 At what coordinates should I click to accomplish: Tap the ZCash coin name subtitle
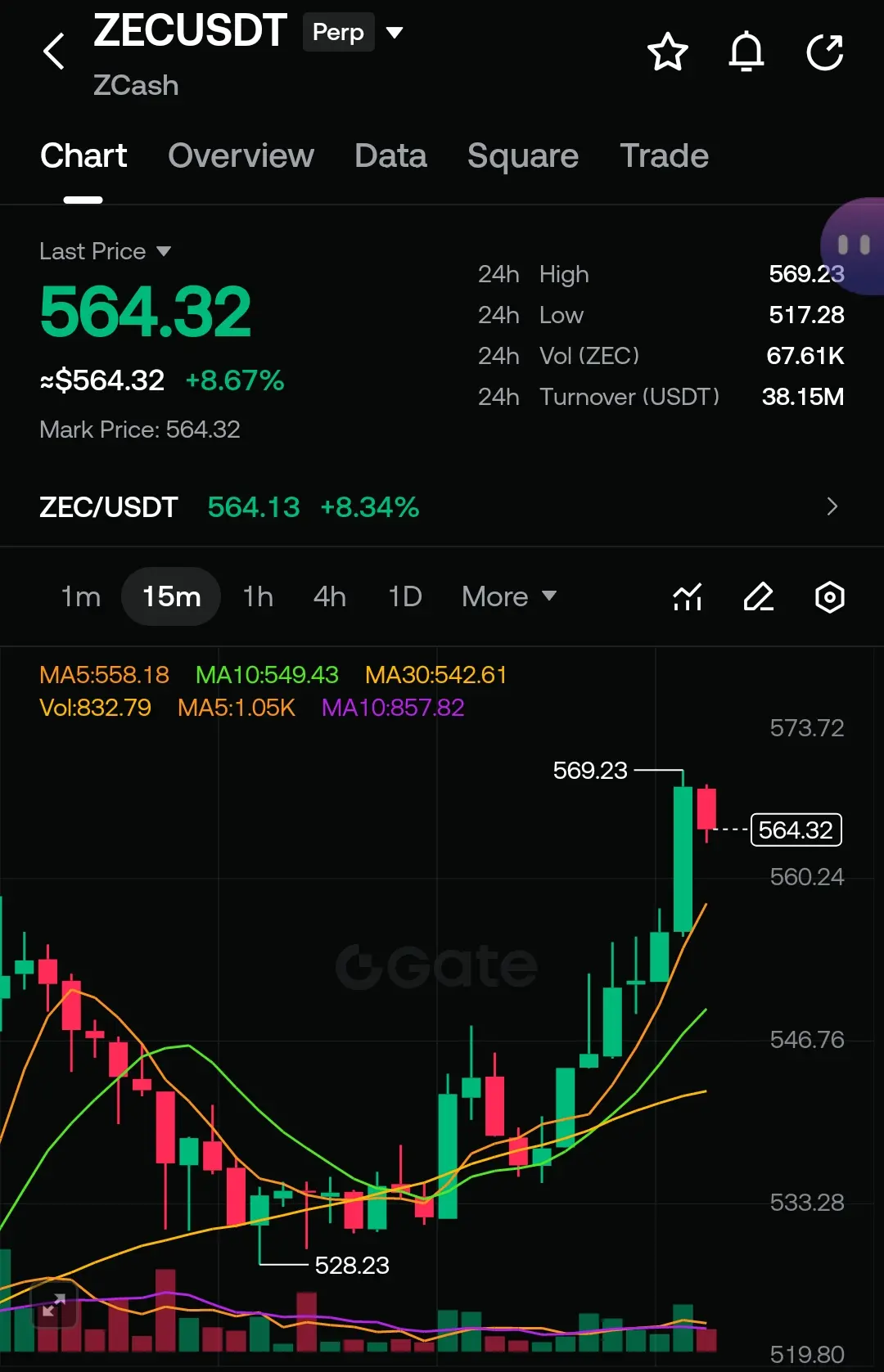pos(136,85)
